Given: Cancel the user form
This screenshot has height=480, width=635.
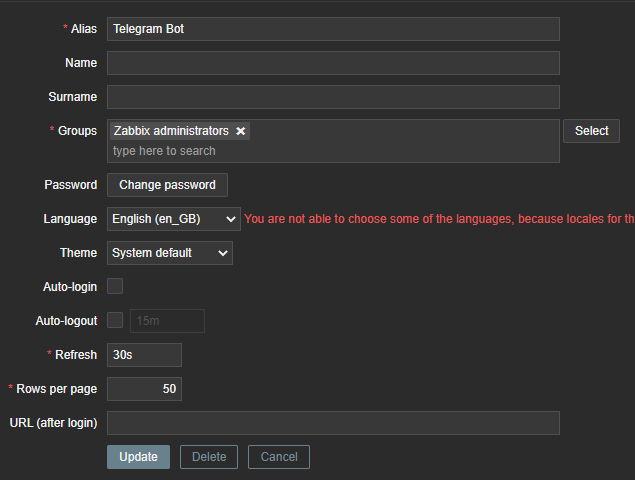Looking at the screenshot, I should (279, 457).
